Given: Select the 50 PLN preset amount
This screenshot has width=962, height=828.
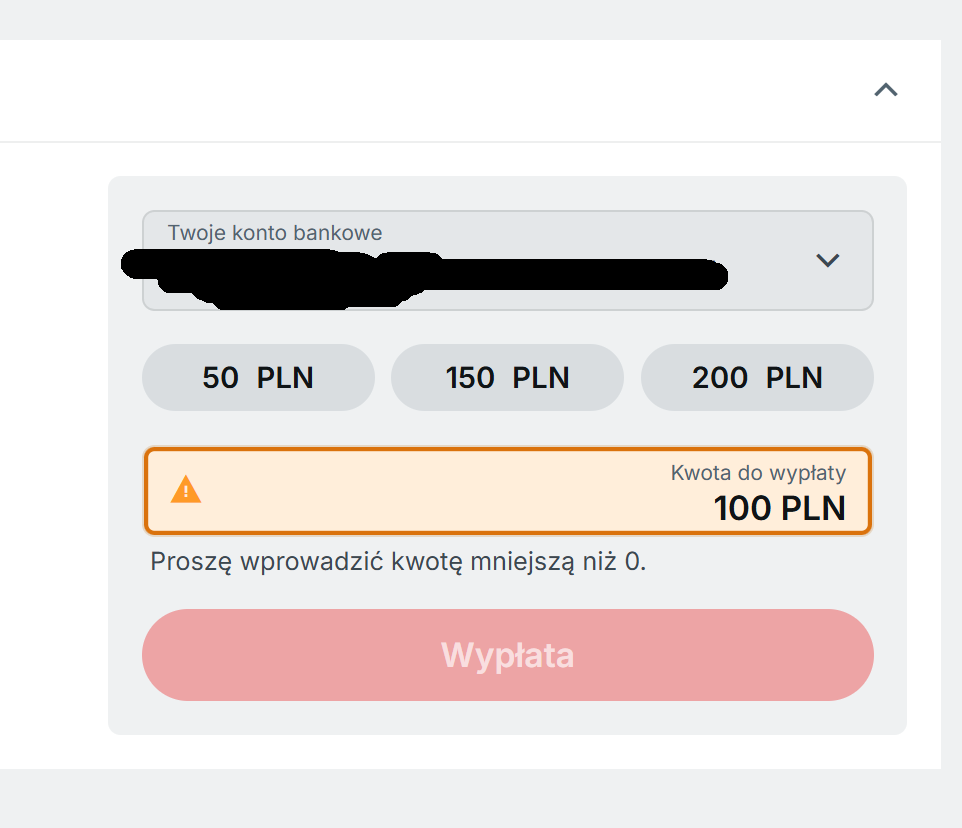Looking at the screenshot, I should point(258,378).
